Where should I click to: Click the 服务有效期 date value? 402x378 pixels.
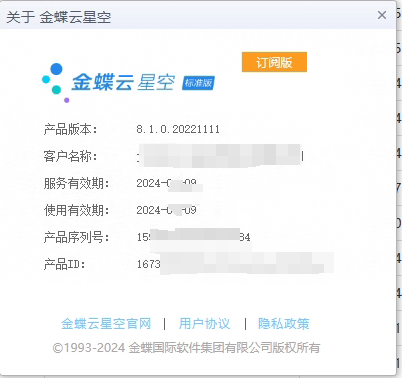coord(166,183)
